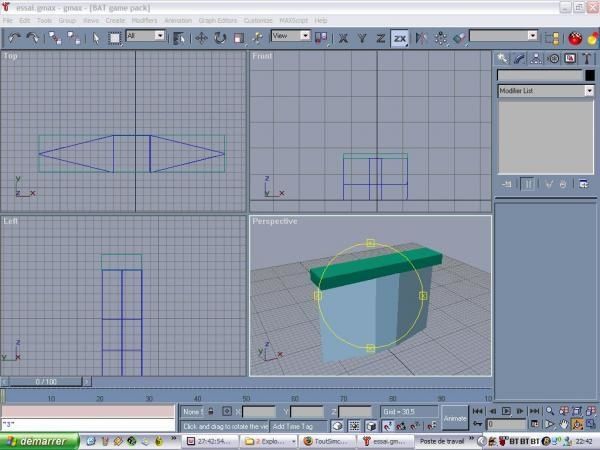The width and height of the screenshot is (600, 450).
Task: Toggle the ZX plane constraint button
Action: pos(400,38)
